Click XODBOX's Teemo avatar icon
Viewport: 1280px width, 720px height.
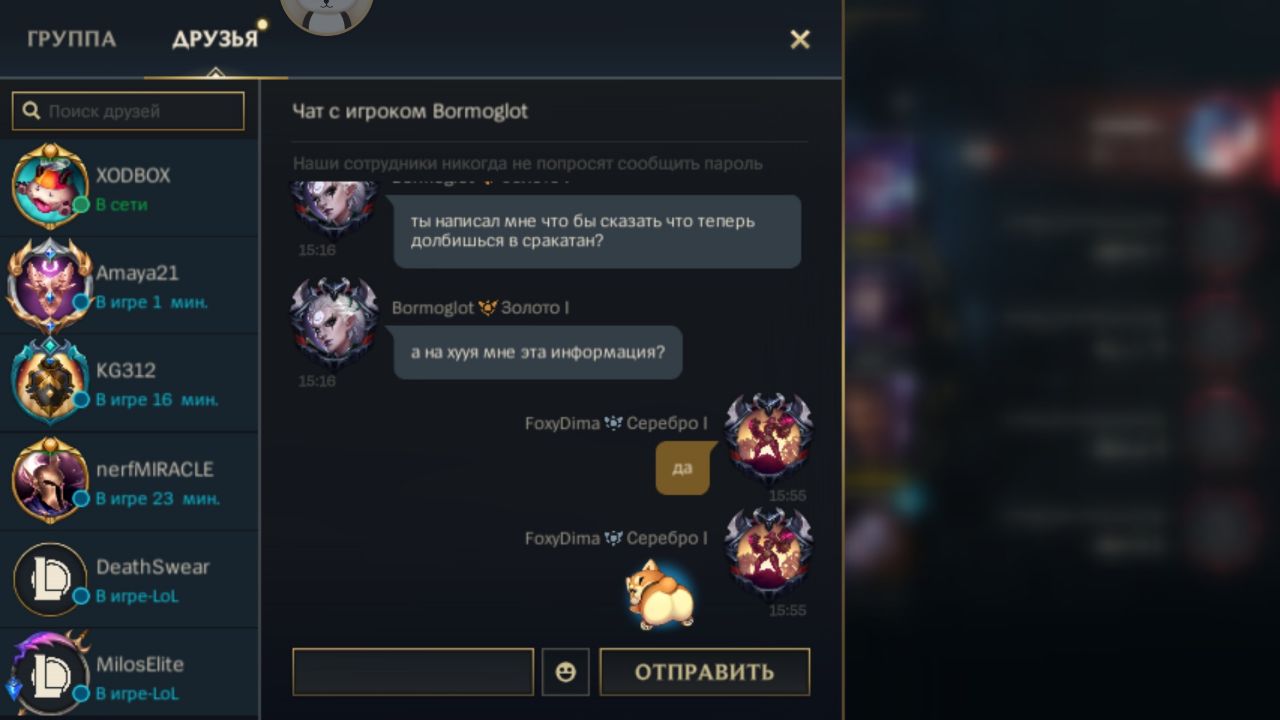tap(50, 187)
